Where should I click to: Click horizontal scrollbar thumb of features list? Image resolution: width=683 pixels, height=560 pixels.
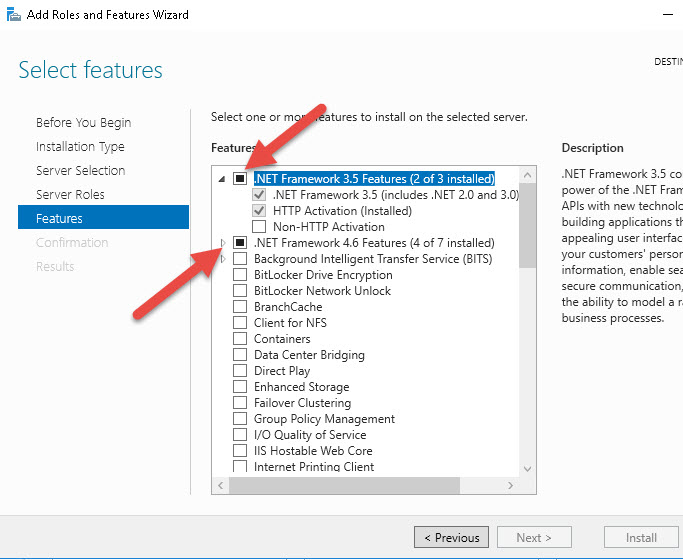click(x=344, y=485)
